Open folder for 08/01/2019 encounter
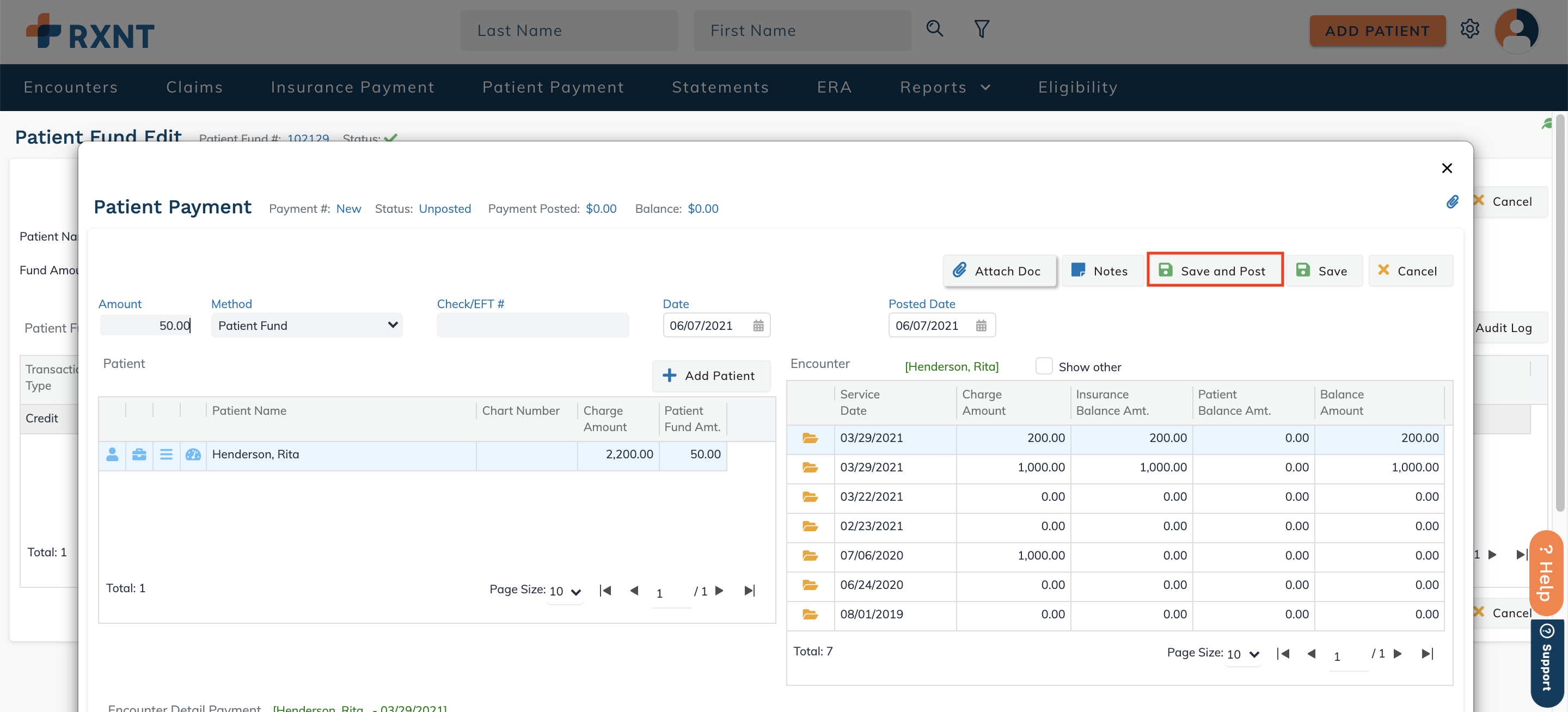 coord(810,614)
